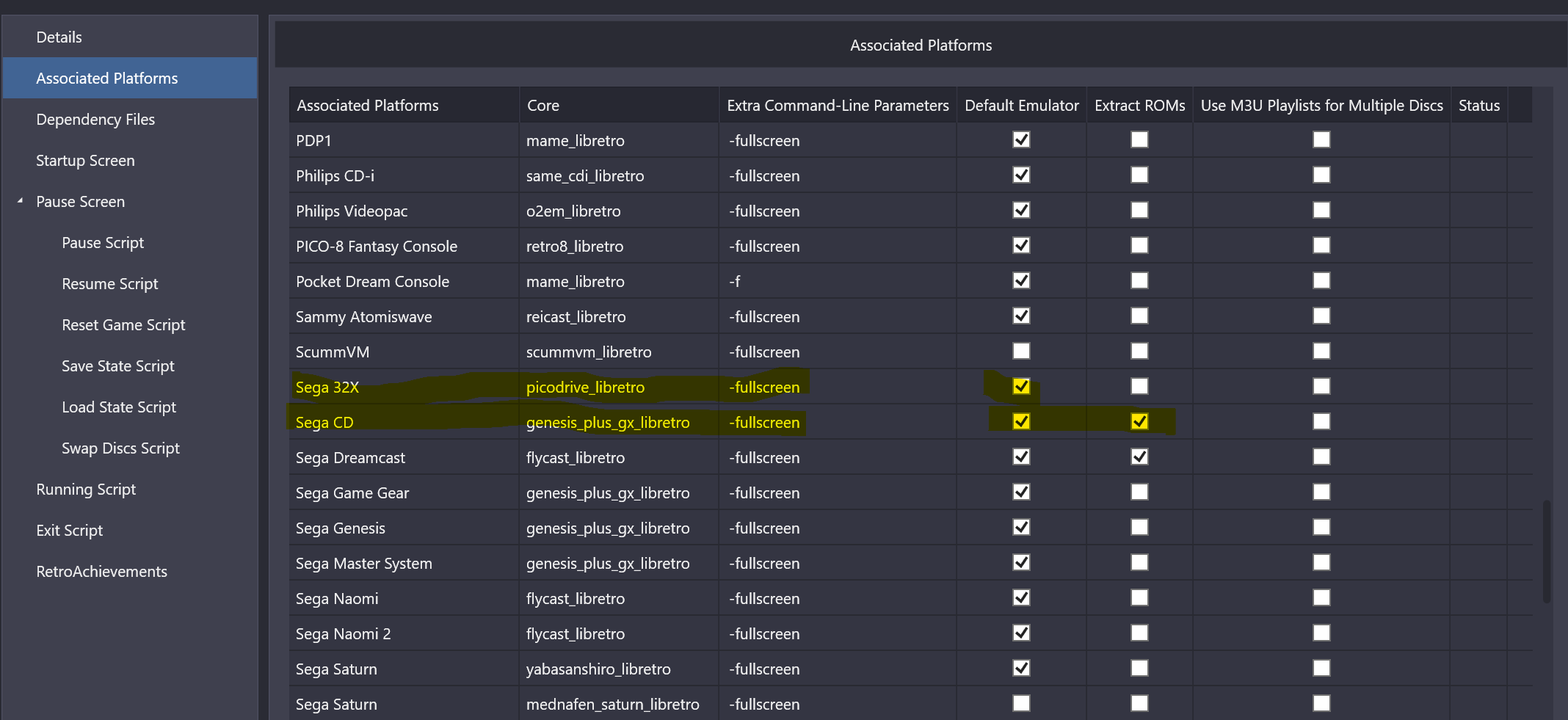Uncheck Extract ROMs for Sega CD

(x=1139, y=421)
